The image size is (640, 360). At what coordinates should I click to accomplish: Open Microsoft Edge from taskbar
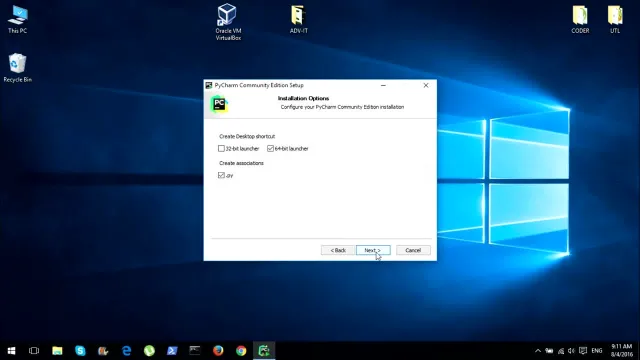click(127, 351)
